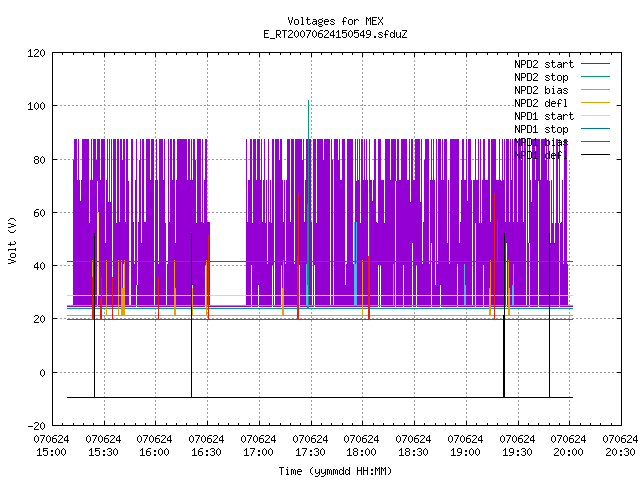Click the x-axis tick 070624 19:00
Screen dimensions: 640x480
tap(465, 446)
